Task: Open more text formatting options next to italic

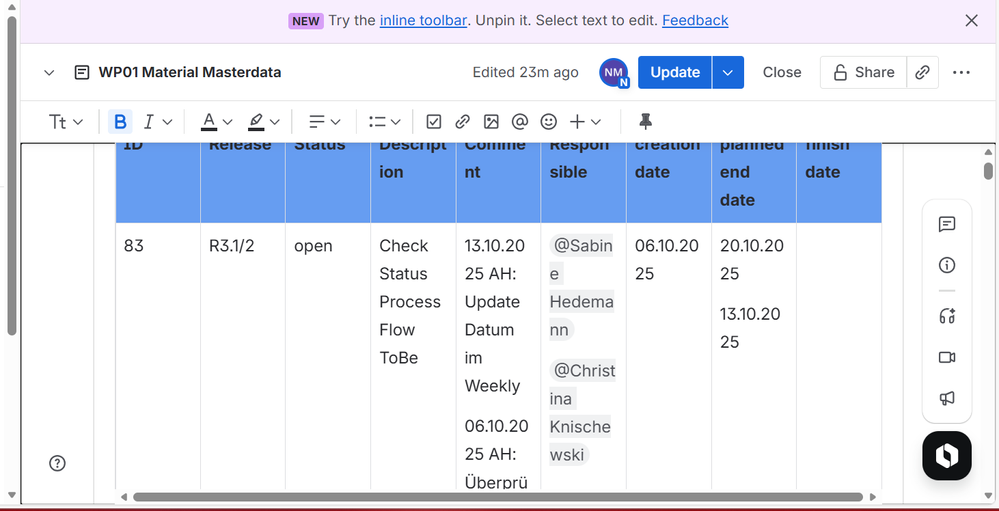Action: click(168, 121)
